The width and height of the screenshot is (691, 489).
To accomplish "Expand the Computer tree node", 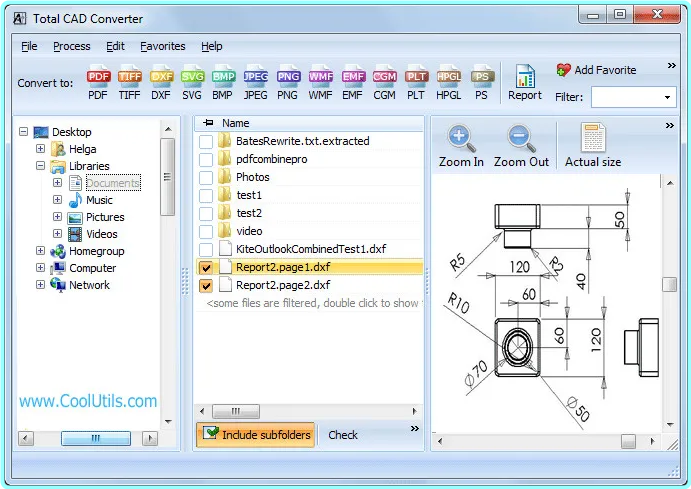I will (40, 267).
